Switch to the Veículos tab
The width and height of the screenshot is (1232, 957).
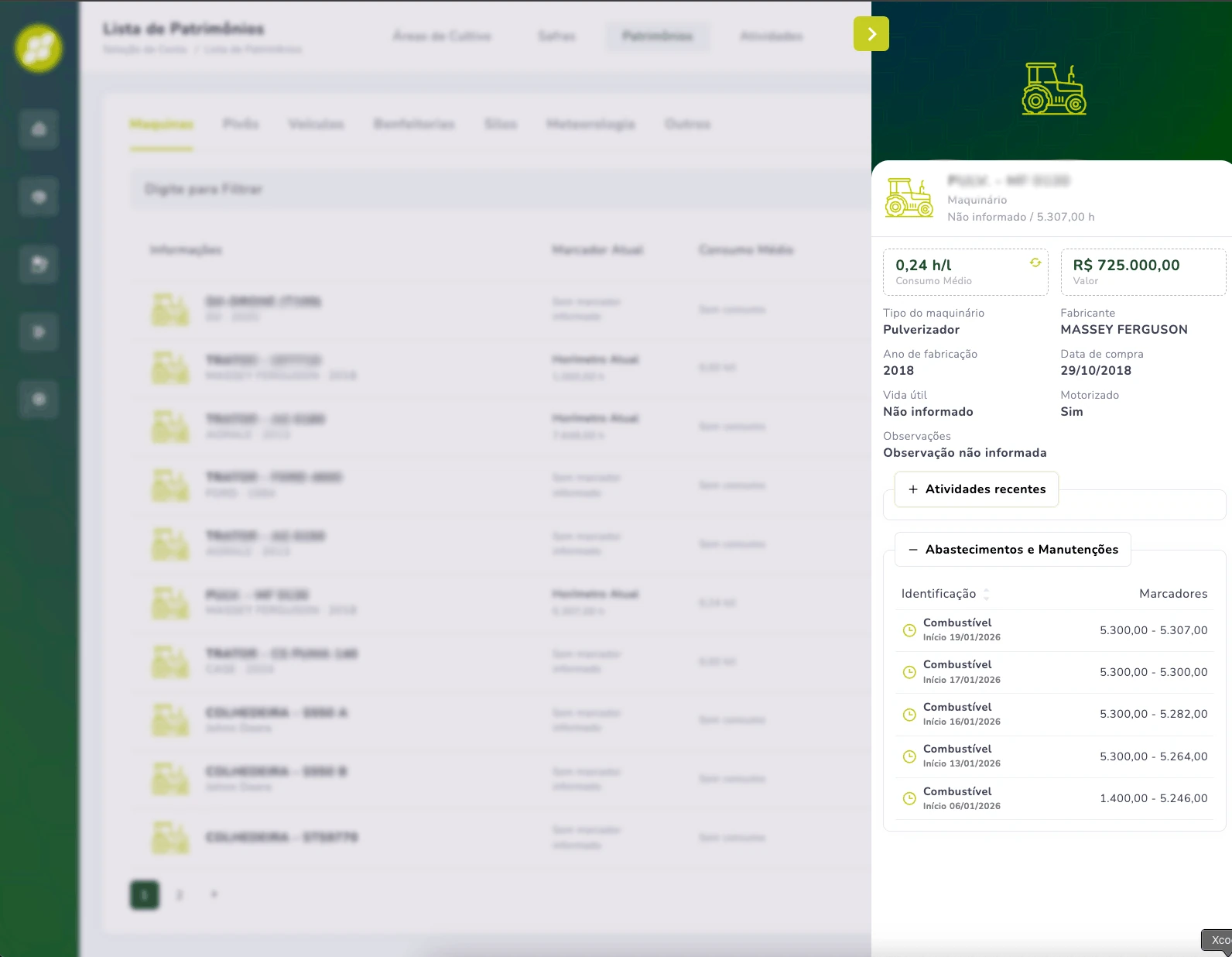(316, 124)
